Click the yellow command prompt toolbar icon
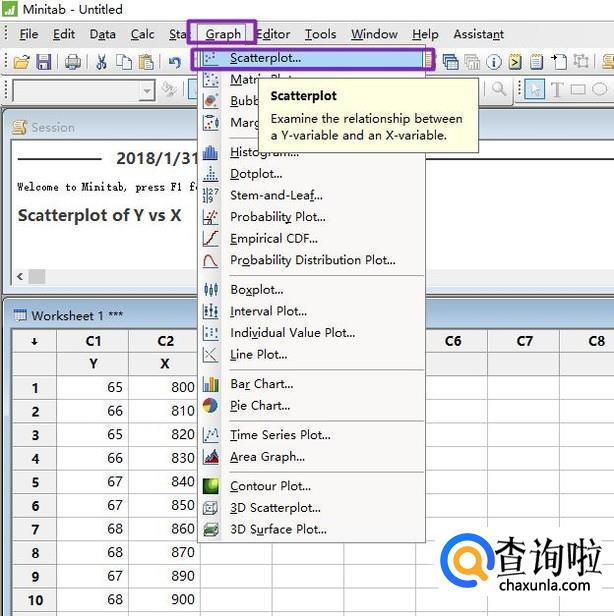Viewport: 614px width, 616px height. 515,62
